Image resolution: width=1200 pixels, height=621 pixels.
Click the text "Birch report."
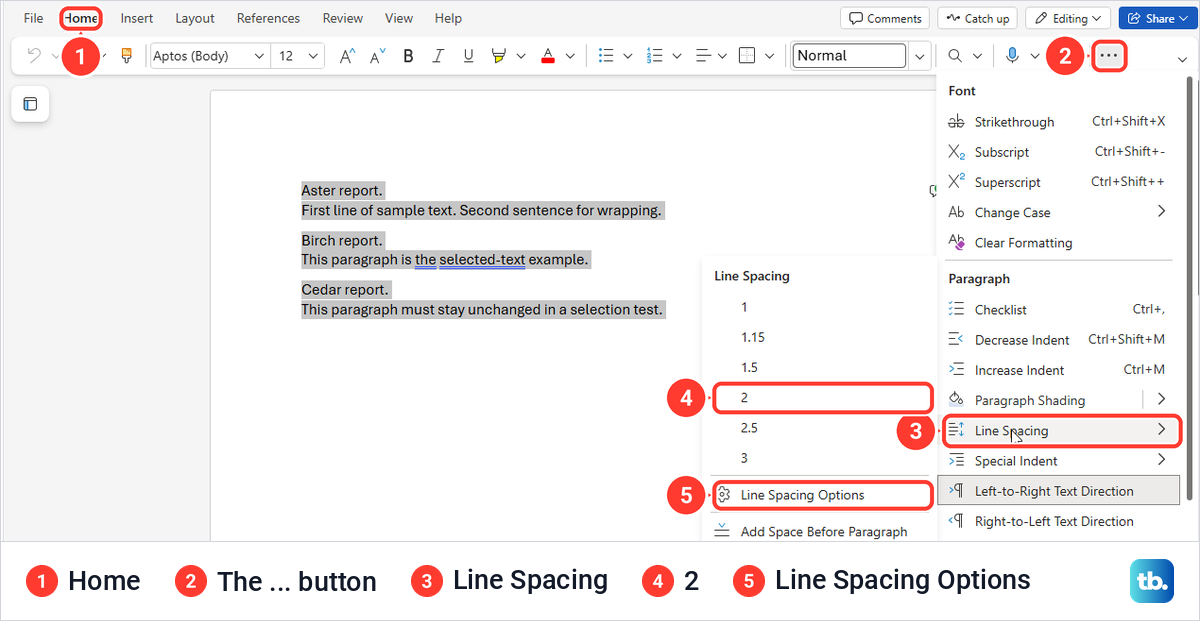(342, 240)
